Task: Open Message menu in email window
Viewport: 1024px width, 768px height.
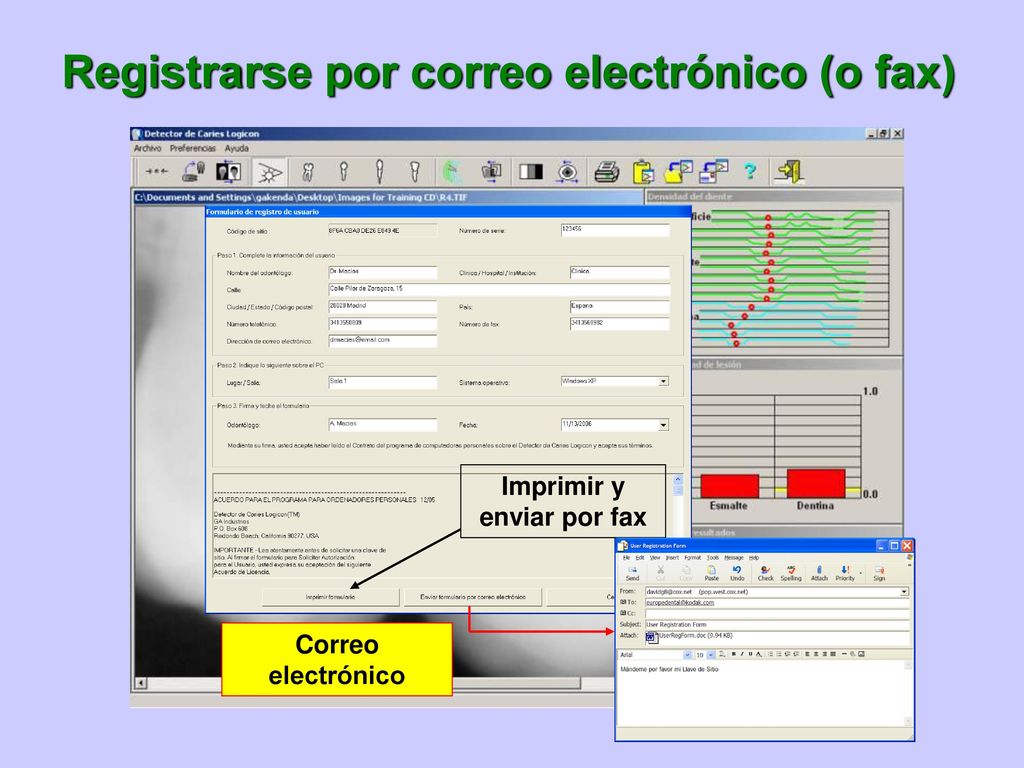Action: click(x=733, y=558)
